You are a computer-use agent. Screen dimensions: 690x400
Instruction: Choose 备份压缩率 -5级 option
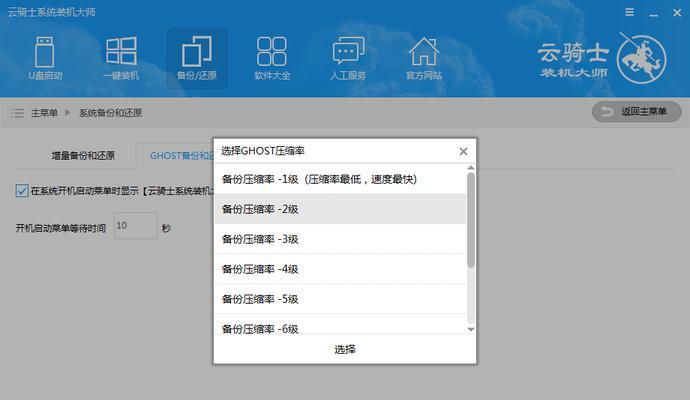[340, 299]
